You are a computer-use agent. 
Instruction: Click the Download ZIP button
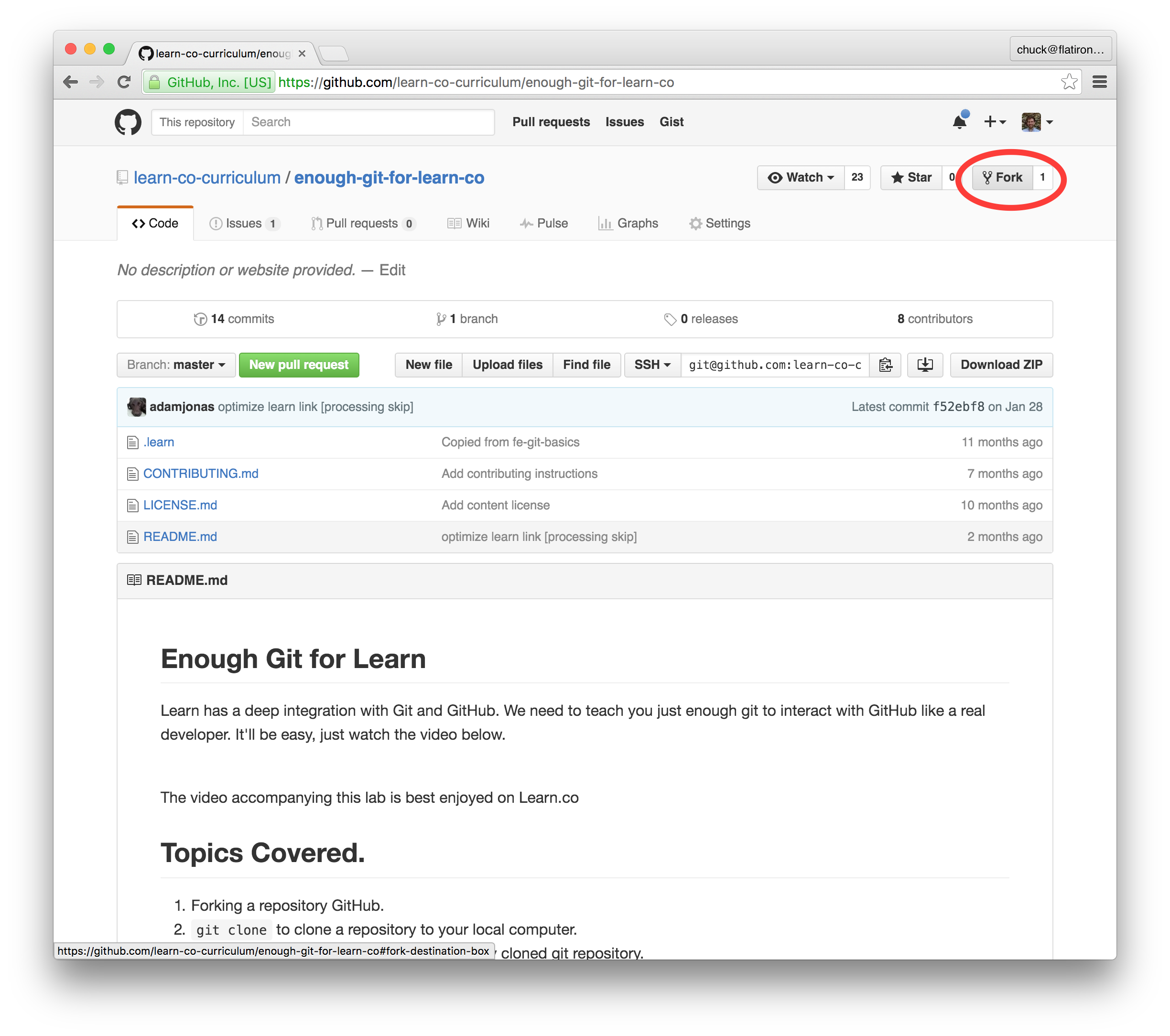click(x=1000, y=364)
